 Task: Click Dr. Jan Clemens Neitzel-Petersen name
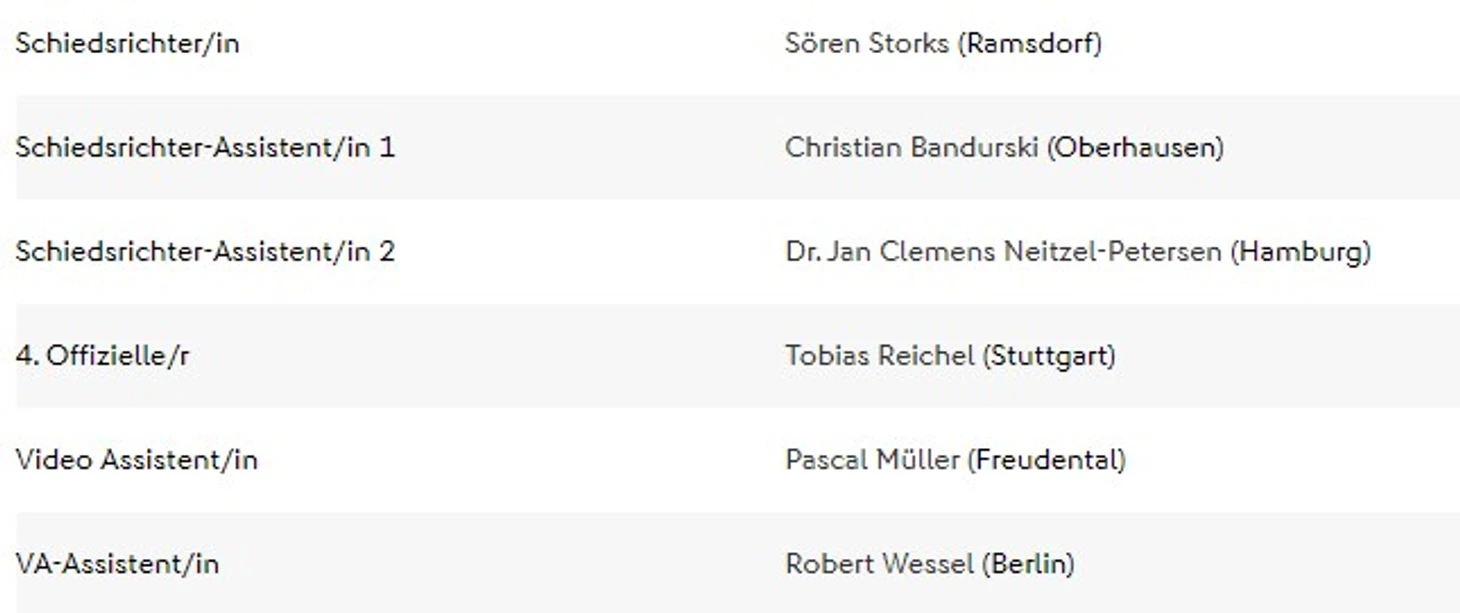click(1003, 251)
